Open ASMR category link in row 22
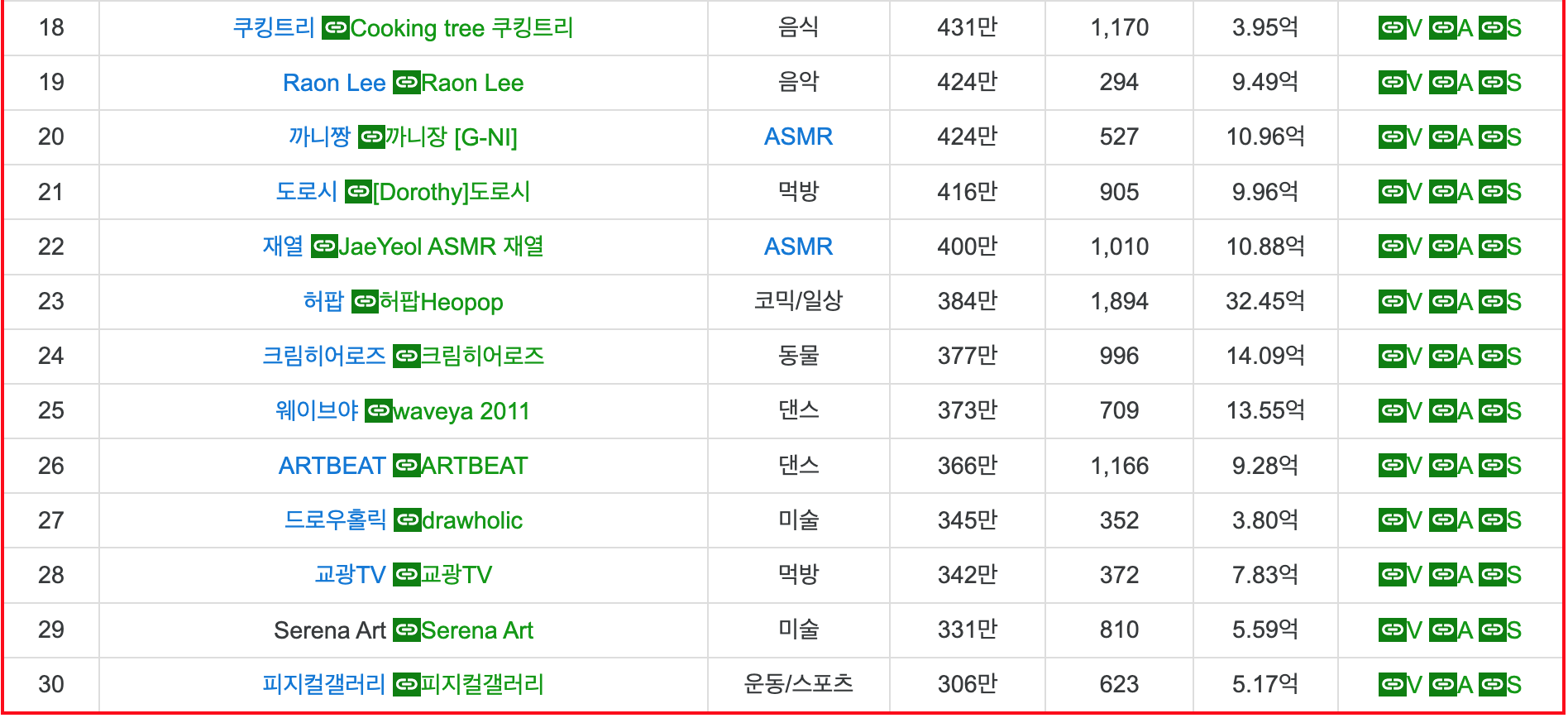The image size is (1568, 718). click(798, 247)
